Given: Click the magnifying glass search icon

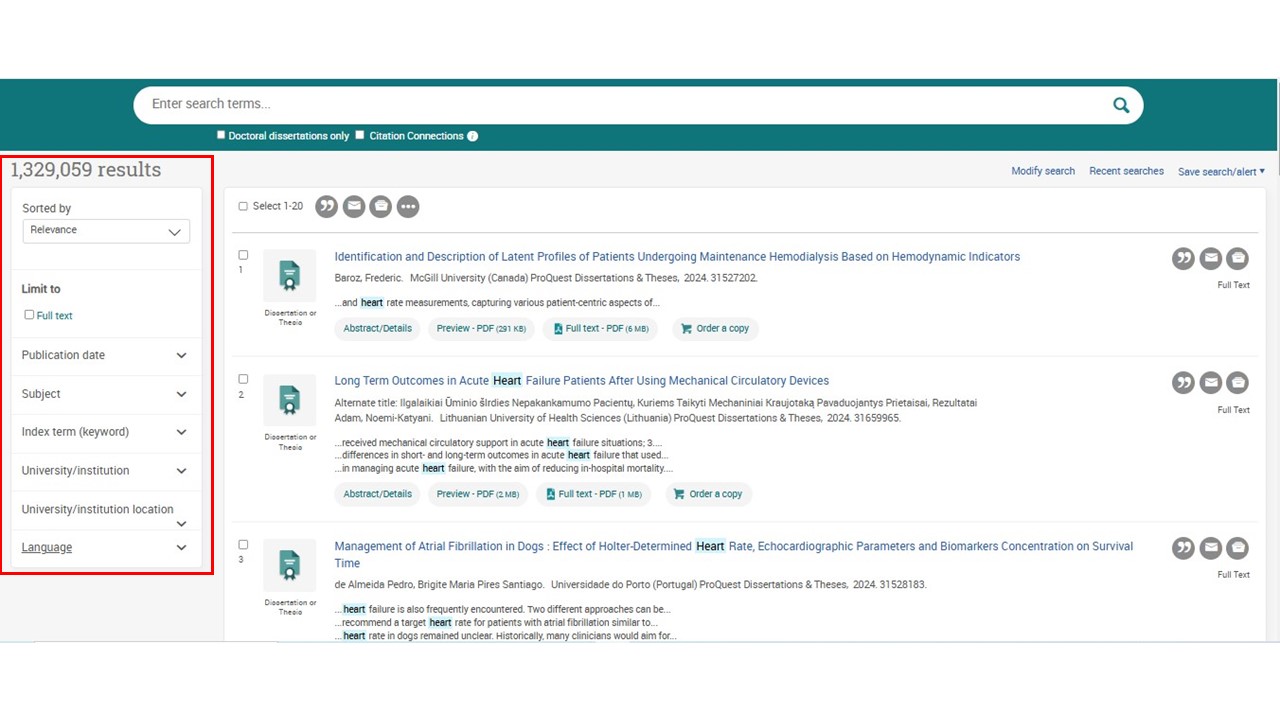Looking at the screenshot, I should (x=1121, y=105).
